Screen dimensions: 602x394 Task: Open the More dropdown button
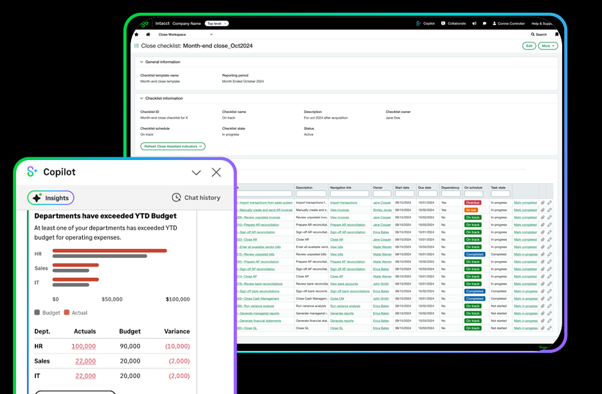pyautogui.click(x=548, y=46)
